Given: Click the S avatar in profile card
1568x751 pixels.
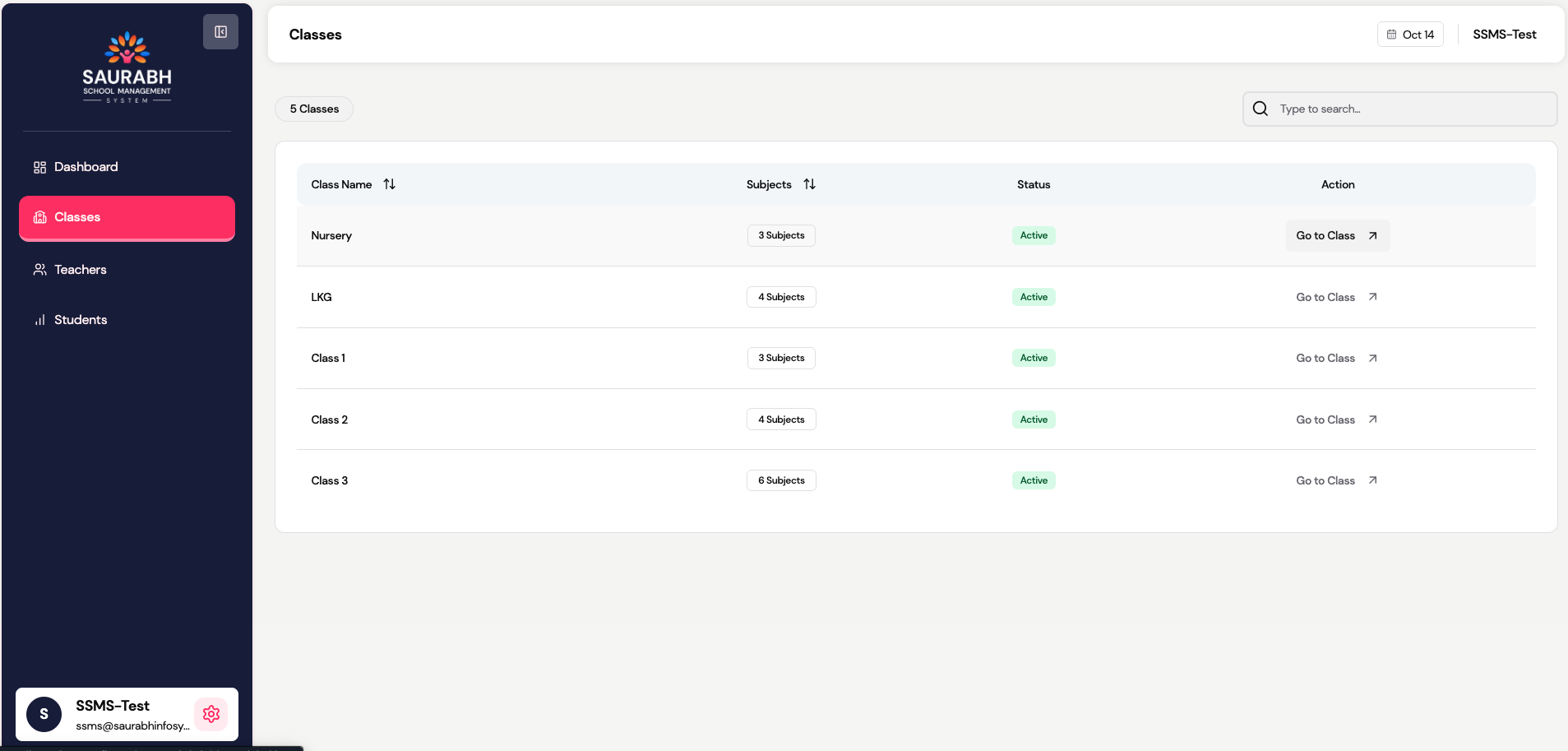Looking at the screenshot, I should (x=44, y=714).
